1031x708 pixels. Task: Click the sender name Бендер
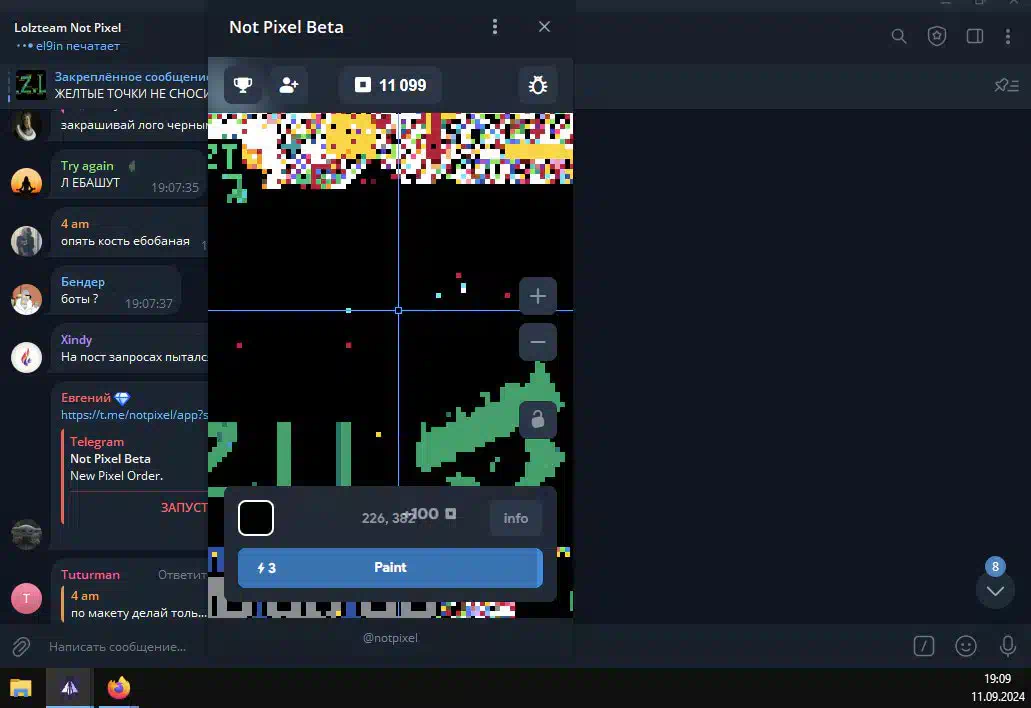pos(83,281)
